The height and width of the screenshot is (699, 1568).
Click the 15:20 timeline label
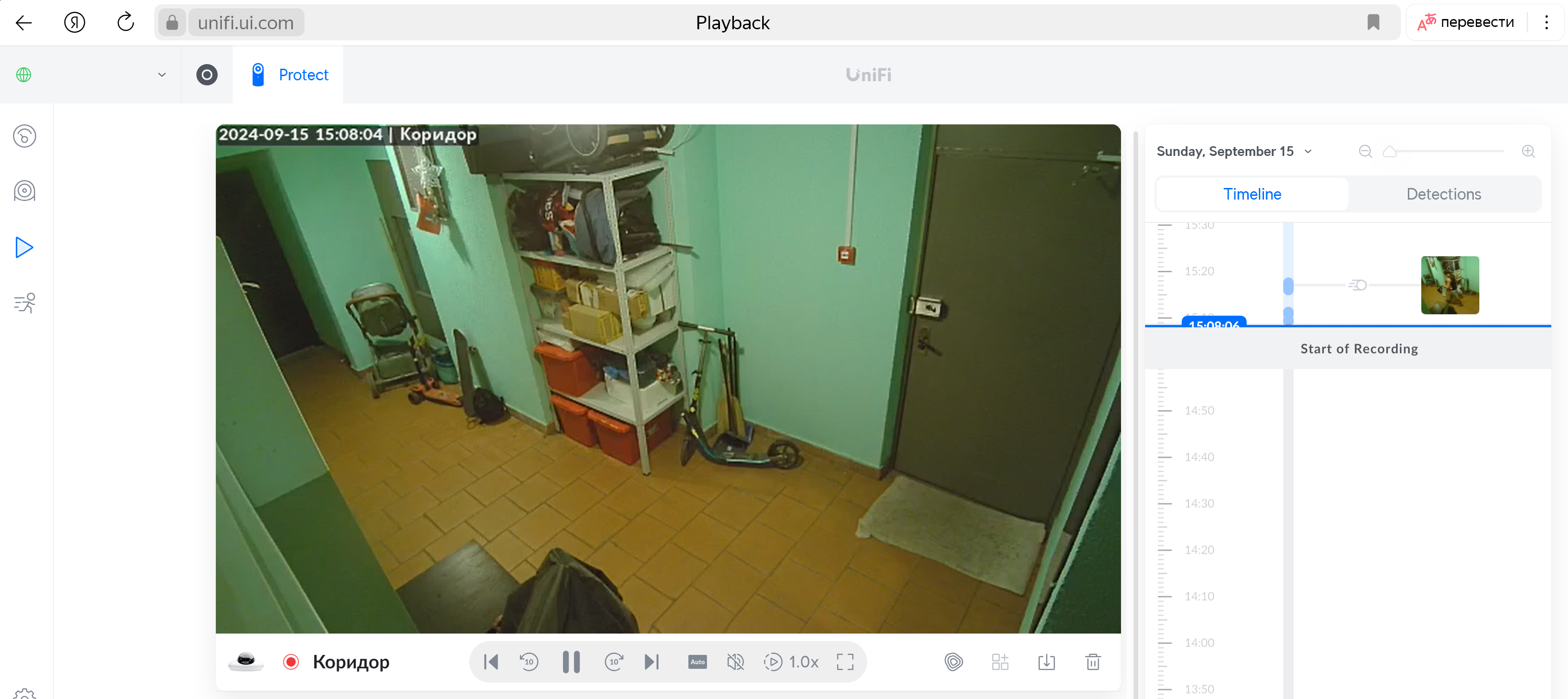point(1199,272)
